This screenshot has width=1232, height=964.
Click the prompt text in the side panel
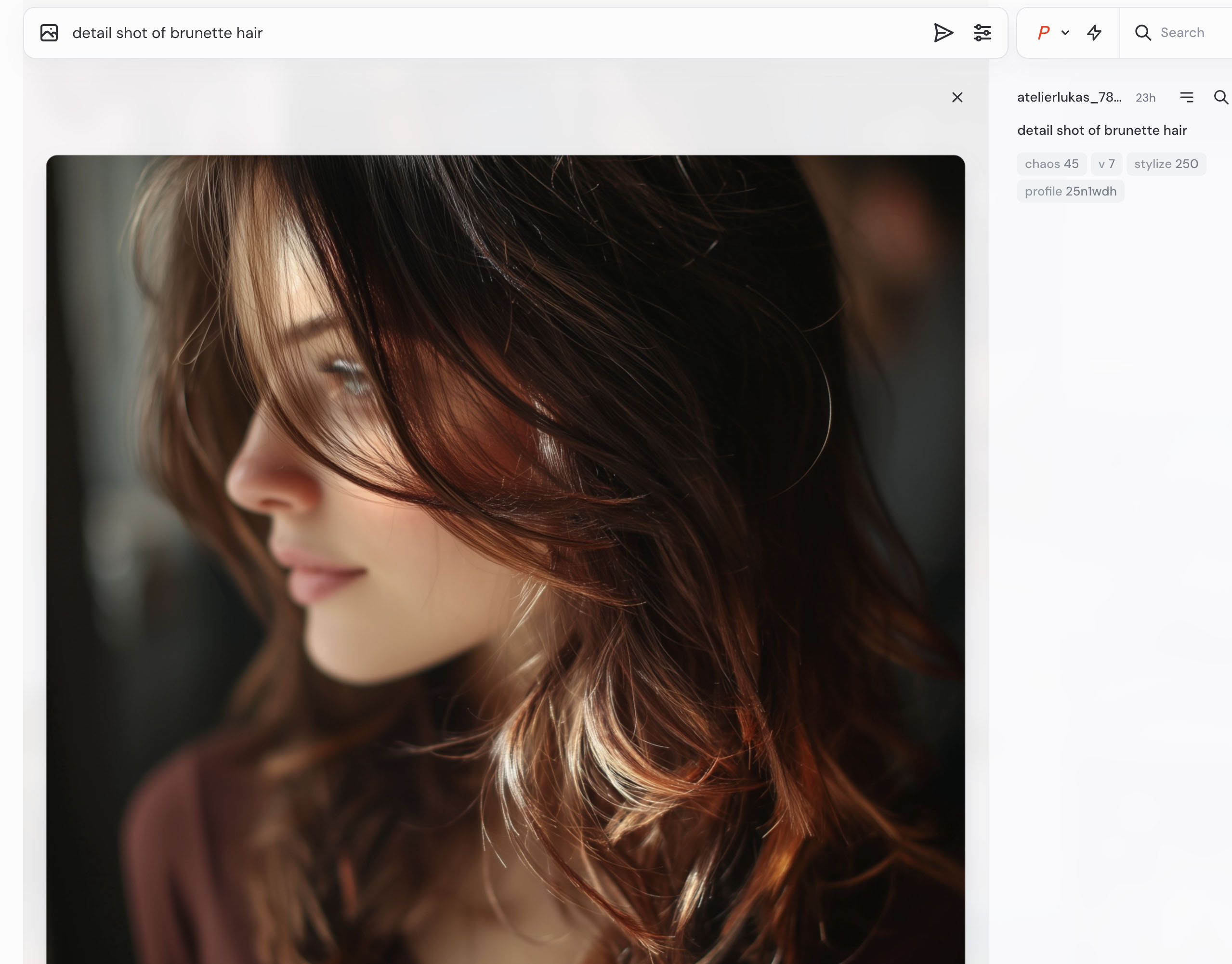[x=1101, y=130]
